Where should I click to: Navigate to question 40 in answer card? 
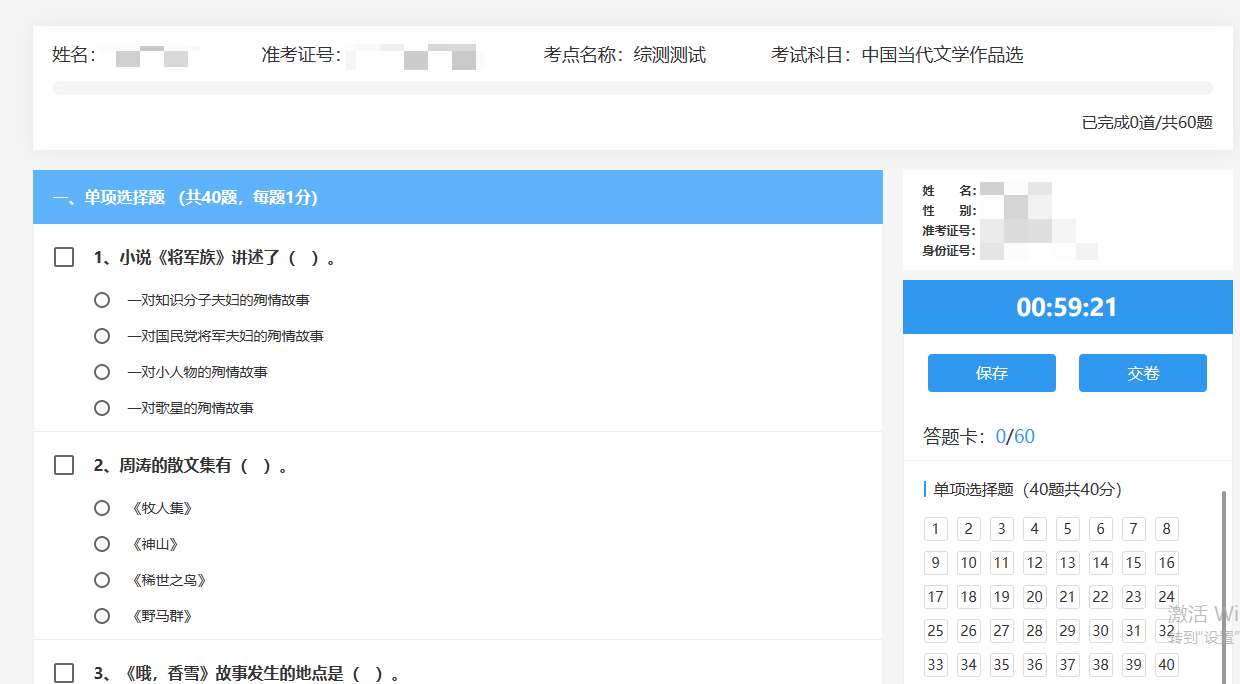pos(1166,665)
